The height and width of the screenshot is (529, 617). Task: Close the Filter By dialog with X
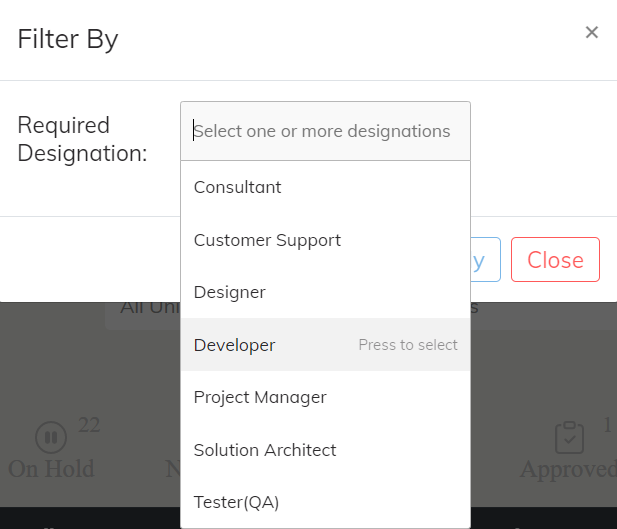click(x=591, y=32)
